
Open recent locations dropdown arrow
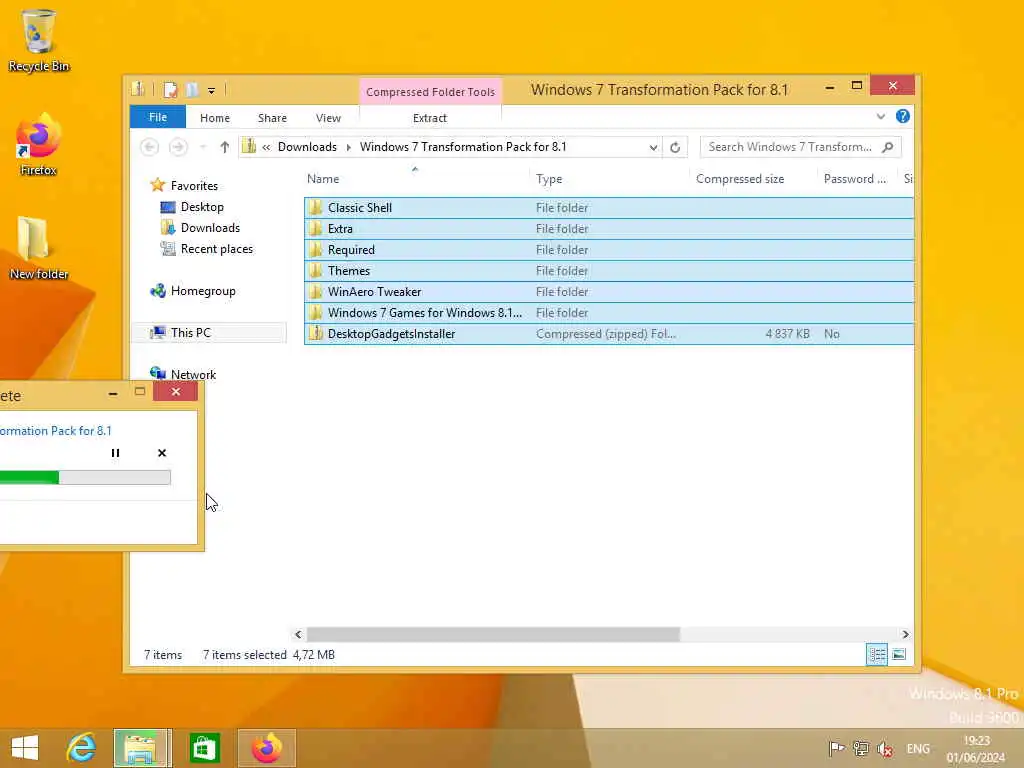pos(203,148)
